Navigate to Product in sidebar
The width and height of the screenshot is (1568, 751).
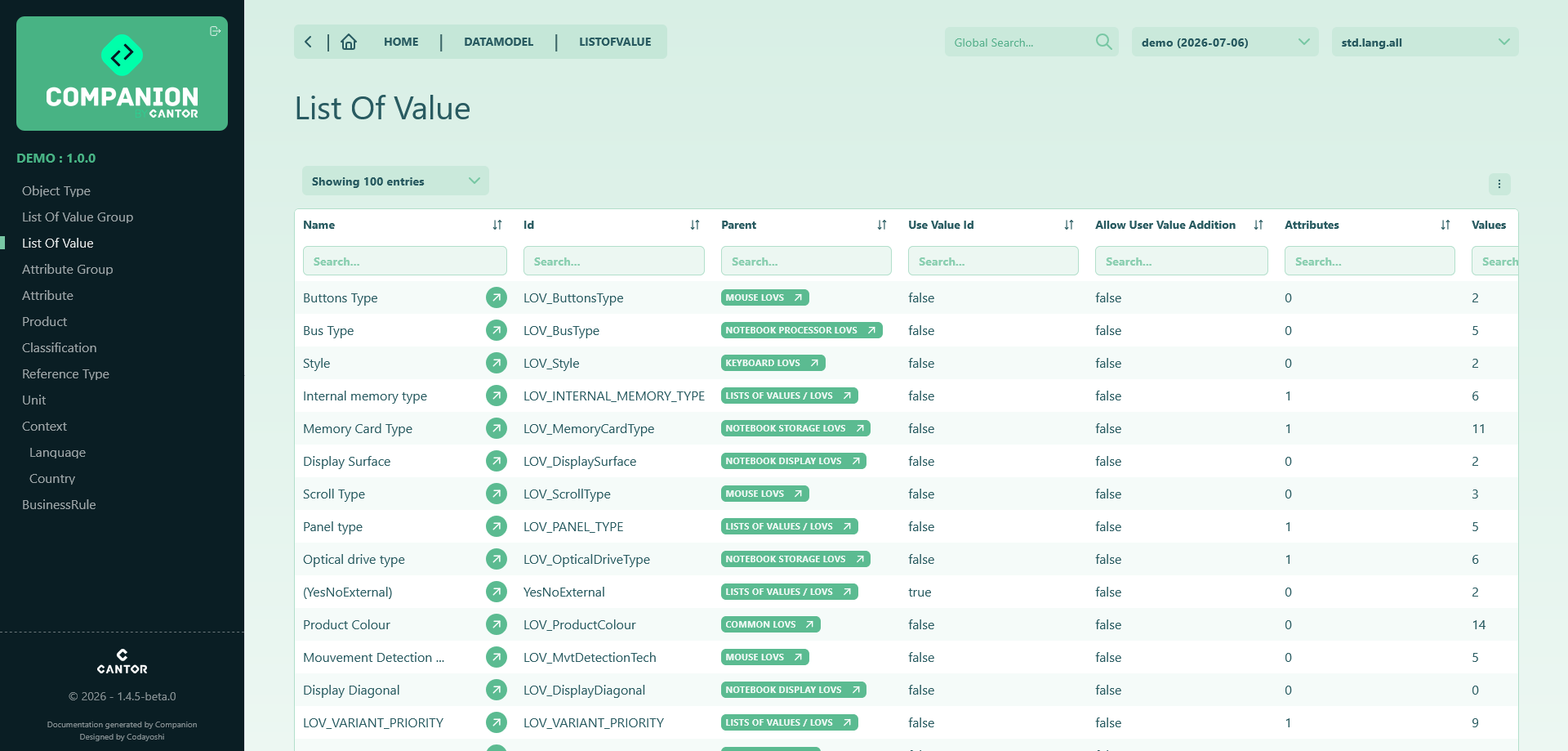tap(44, 321)
